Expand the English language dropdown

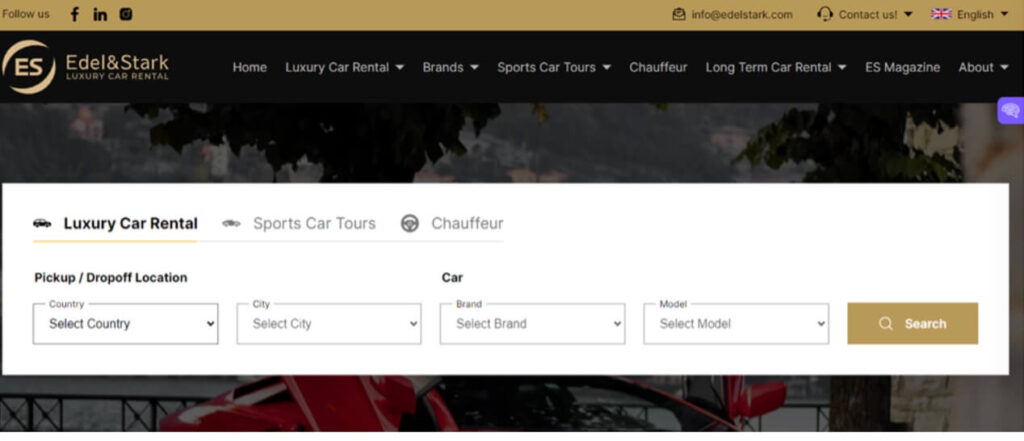click(x=1004, y=14)
